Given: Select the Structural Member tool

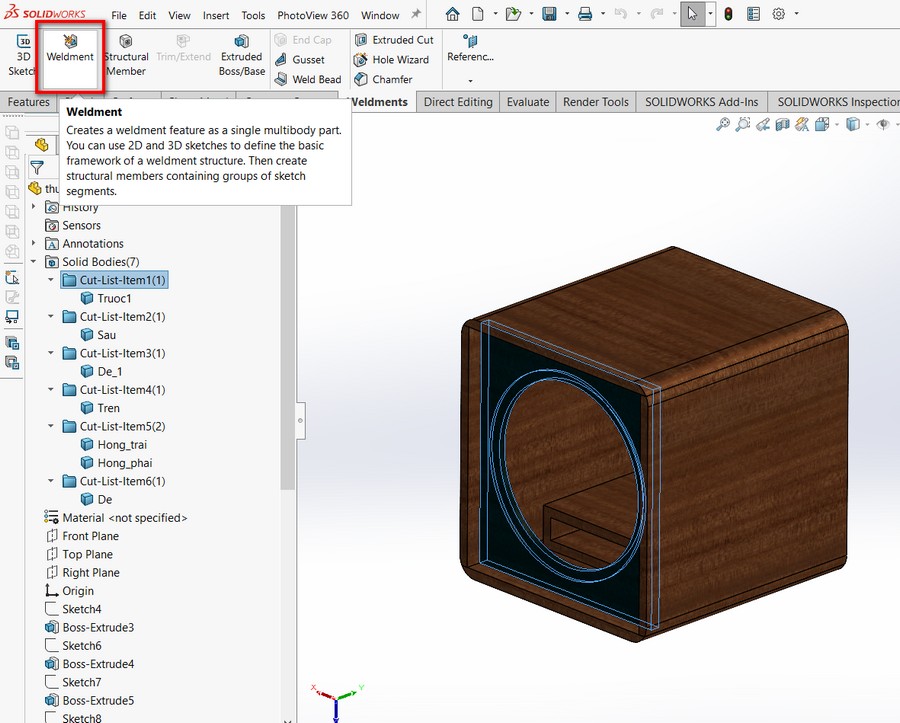Looking at the screenshot, I should click(x=126, y=55).
